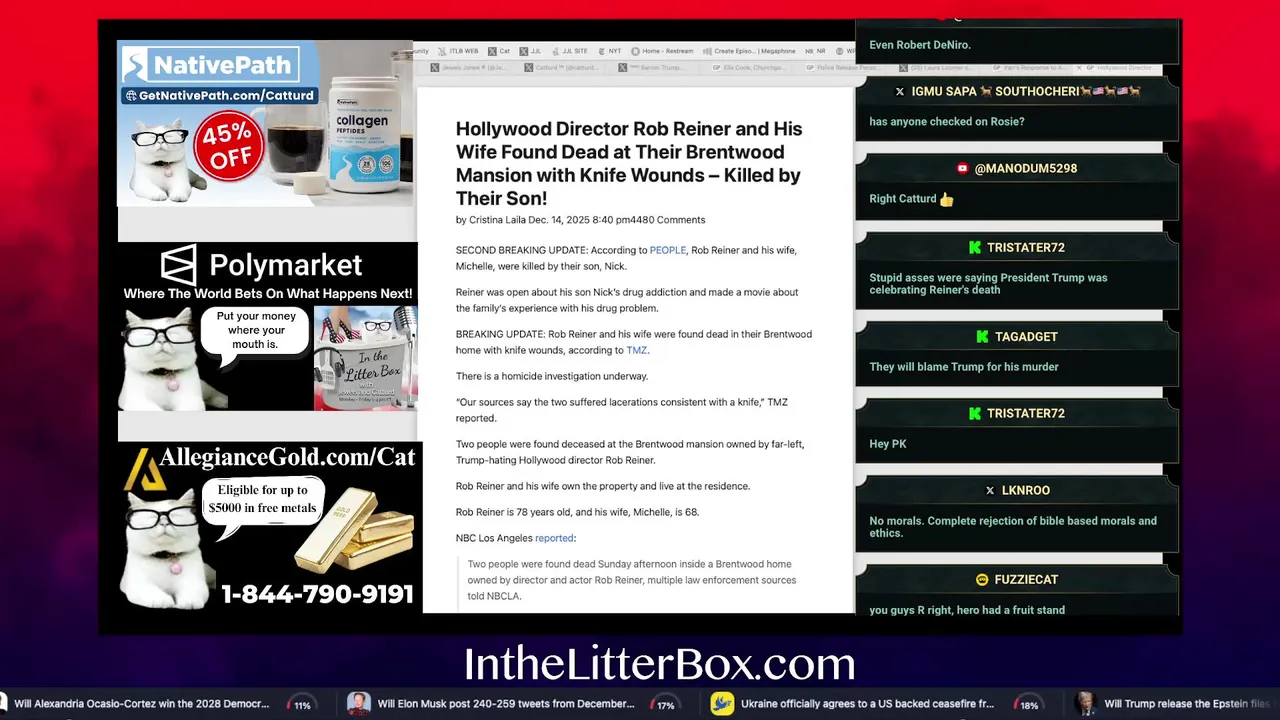Click the 11% gauge in ticker

302,705
